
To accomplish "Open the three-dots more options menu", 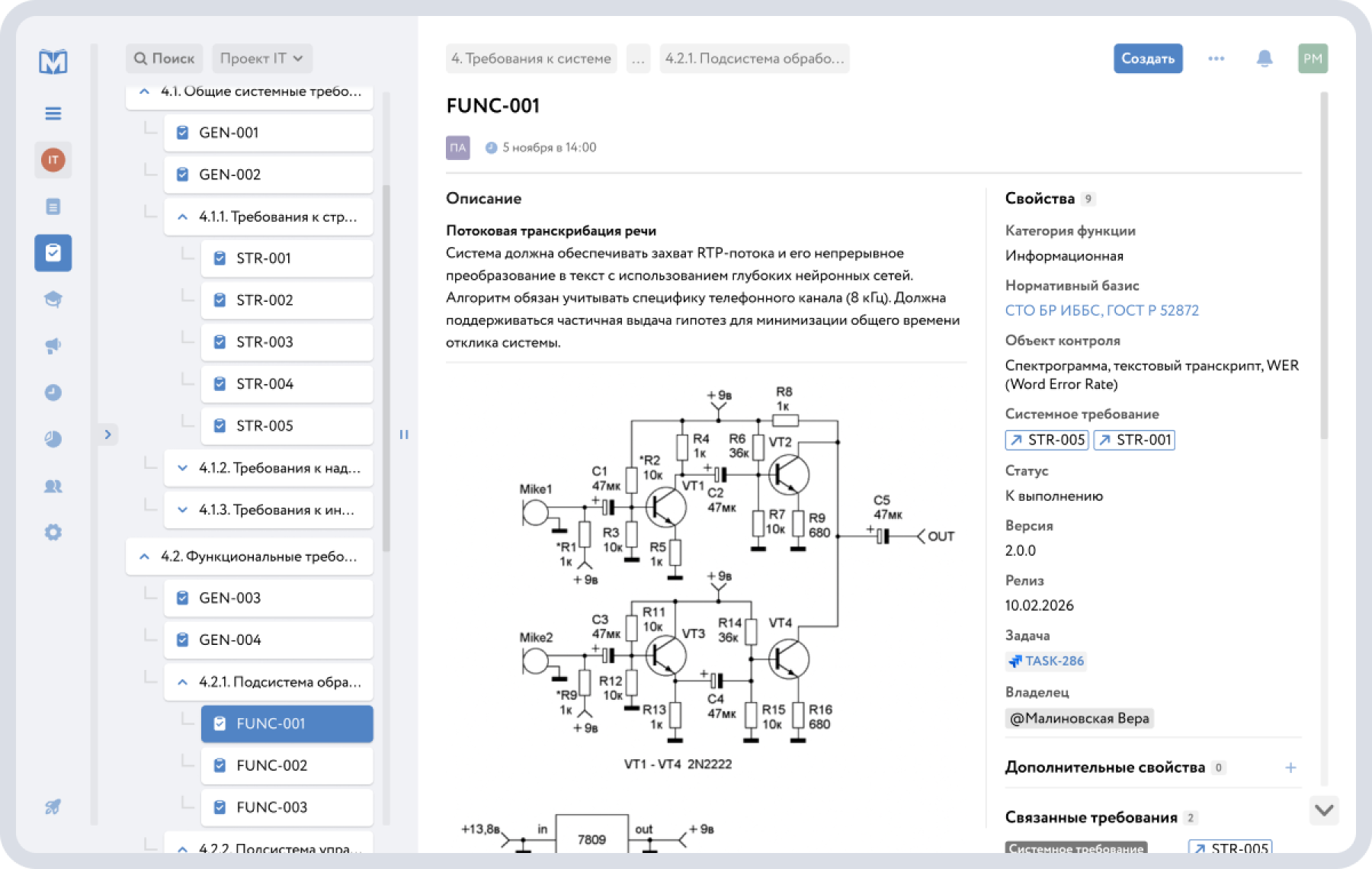I will 1216,59.
